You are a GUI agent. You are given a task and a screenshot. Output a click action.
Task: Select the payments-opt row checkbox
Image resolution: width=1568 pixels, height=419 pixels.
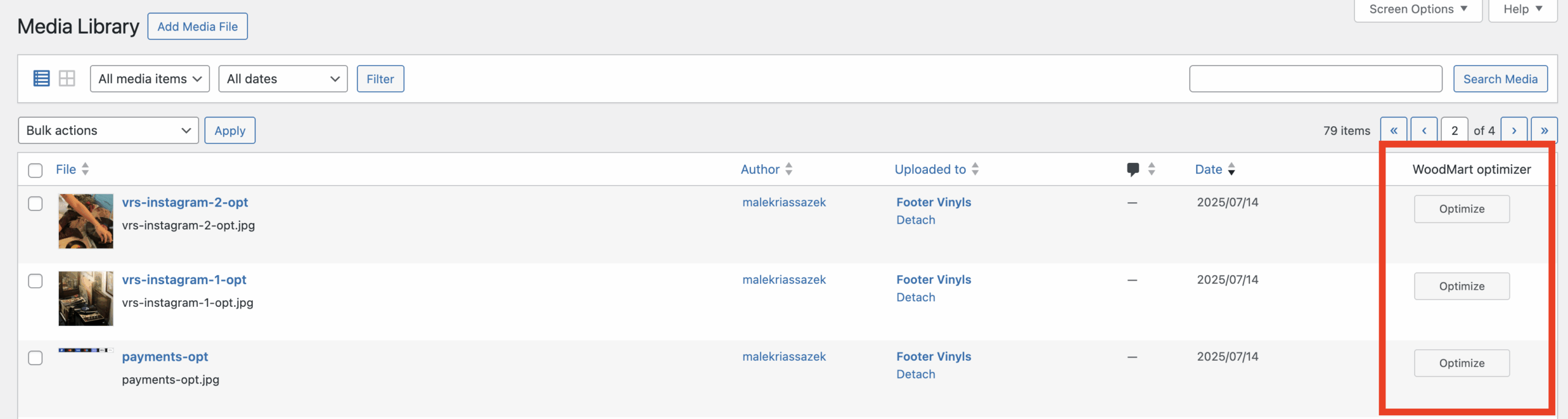pos(36,358)
